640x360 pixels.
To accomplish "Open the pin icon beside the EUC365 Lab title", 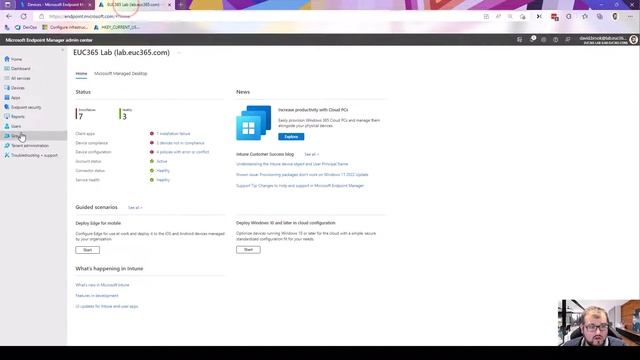I will click(x=179, y=53).
